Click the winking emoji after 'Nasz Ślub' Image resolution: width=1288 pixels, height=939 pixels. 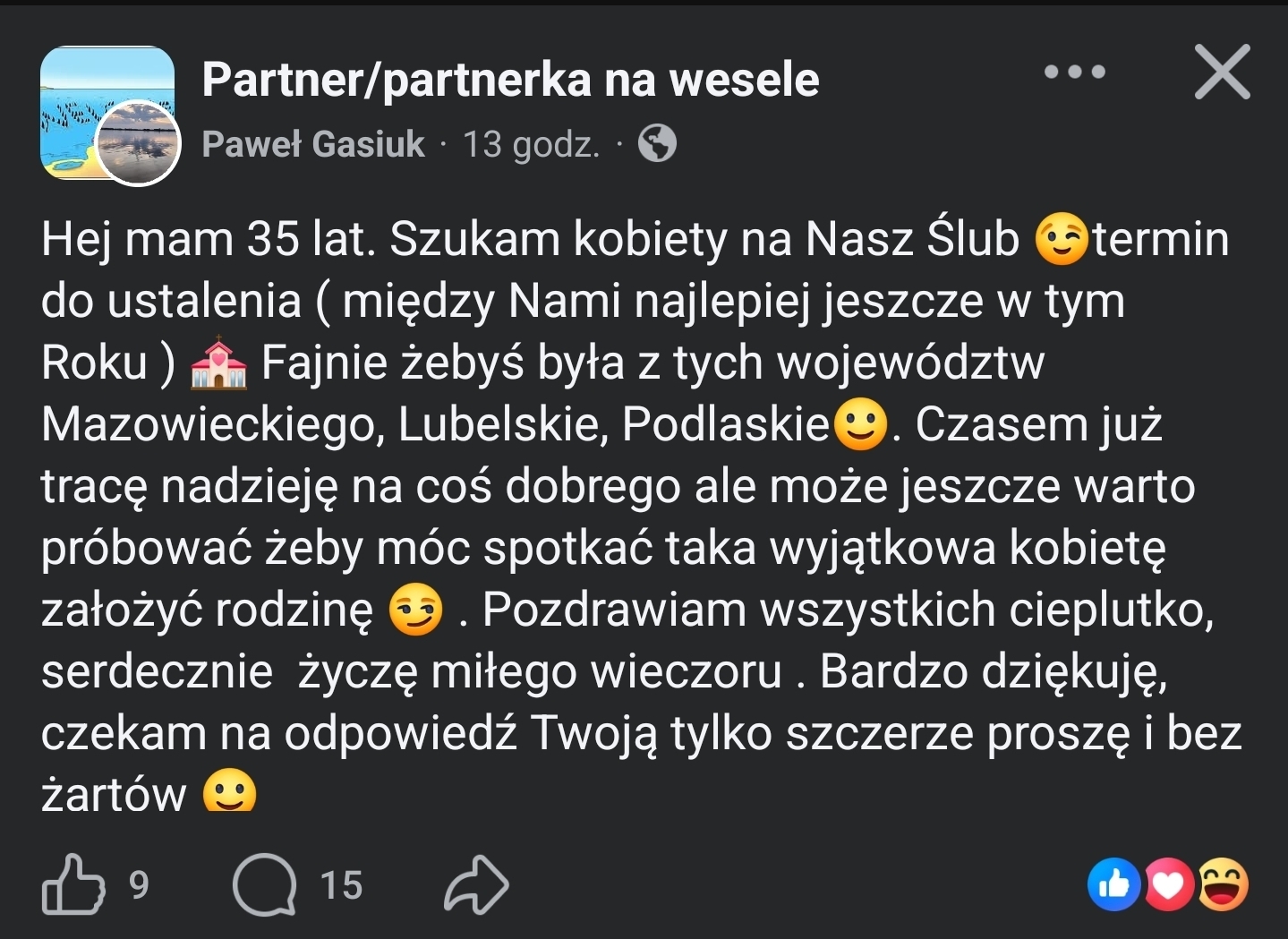[1062, 240]
